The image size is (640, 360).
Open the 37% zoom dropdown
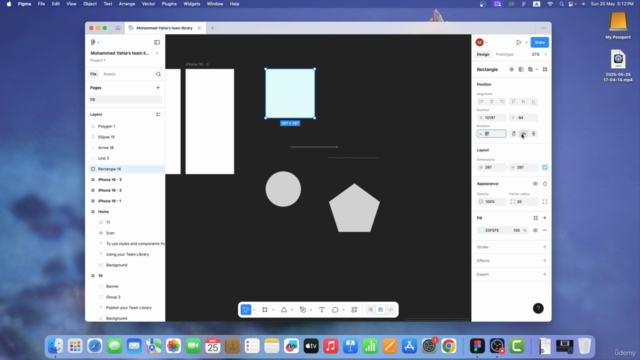(539, 54)
